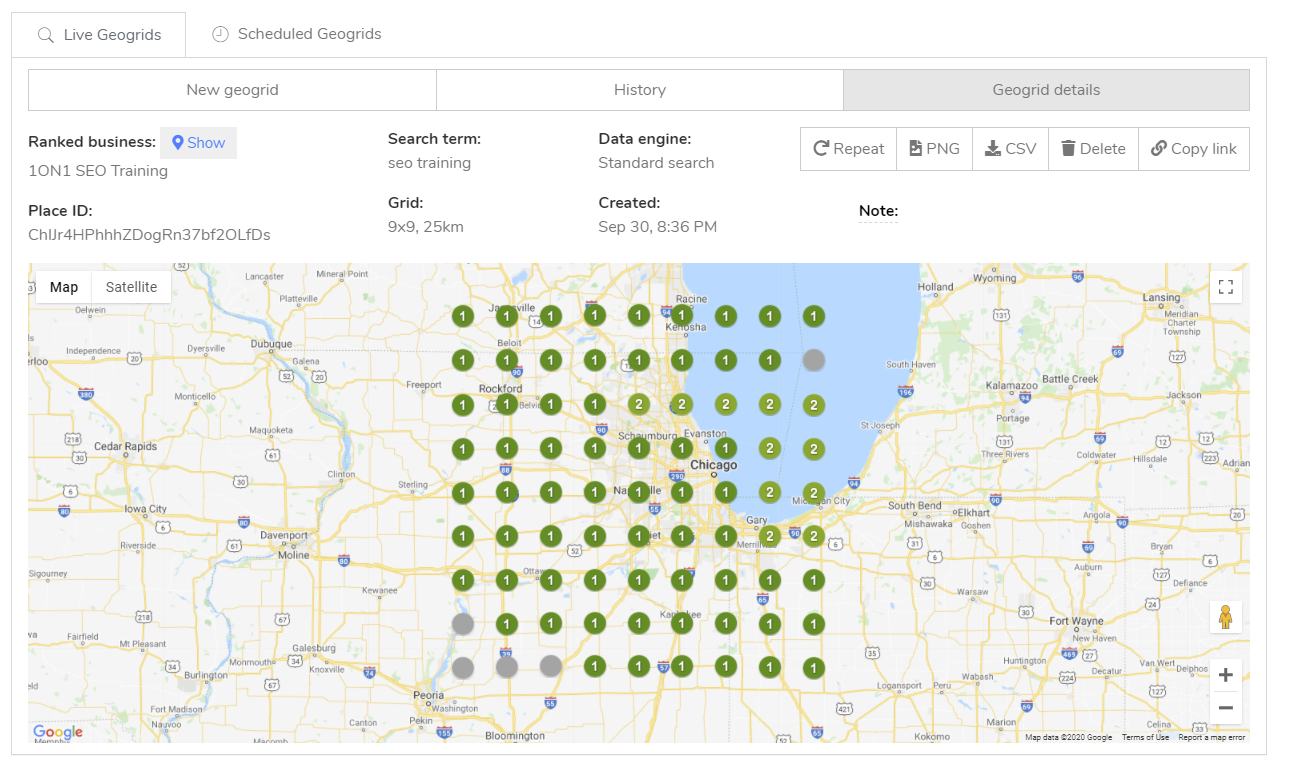
Task: Toggle fullscreen map view
Action: 1225,288
